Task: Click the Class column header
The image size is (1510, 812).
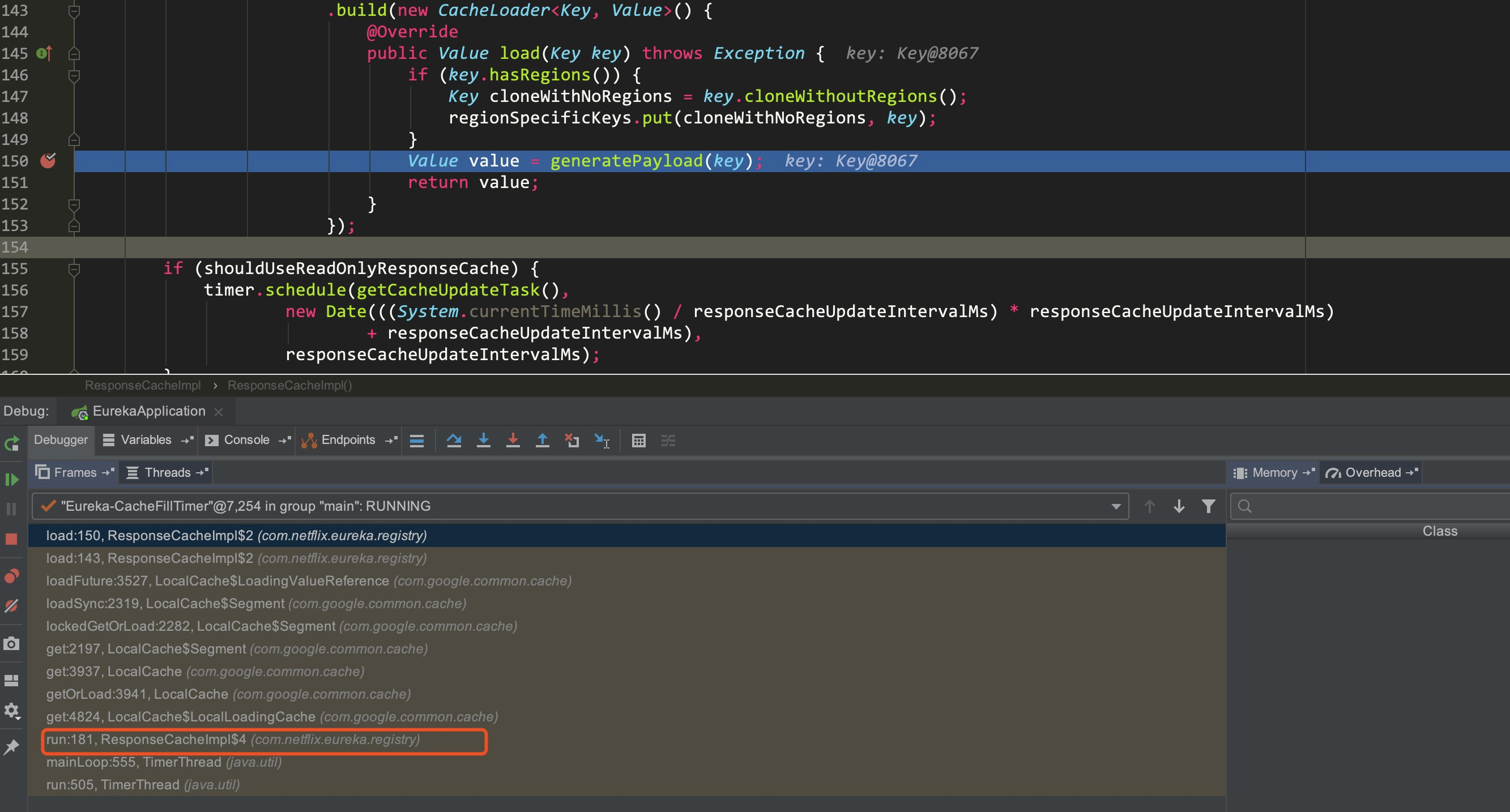Action: (1440, 531)
